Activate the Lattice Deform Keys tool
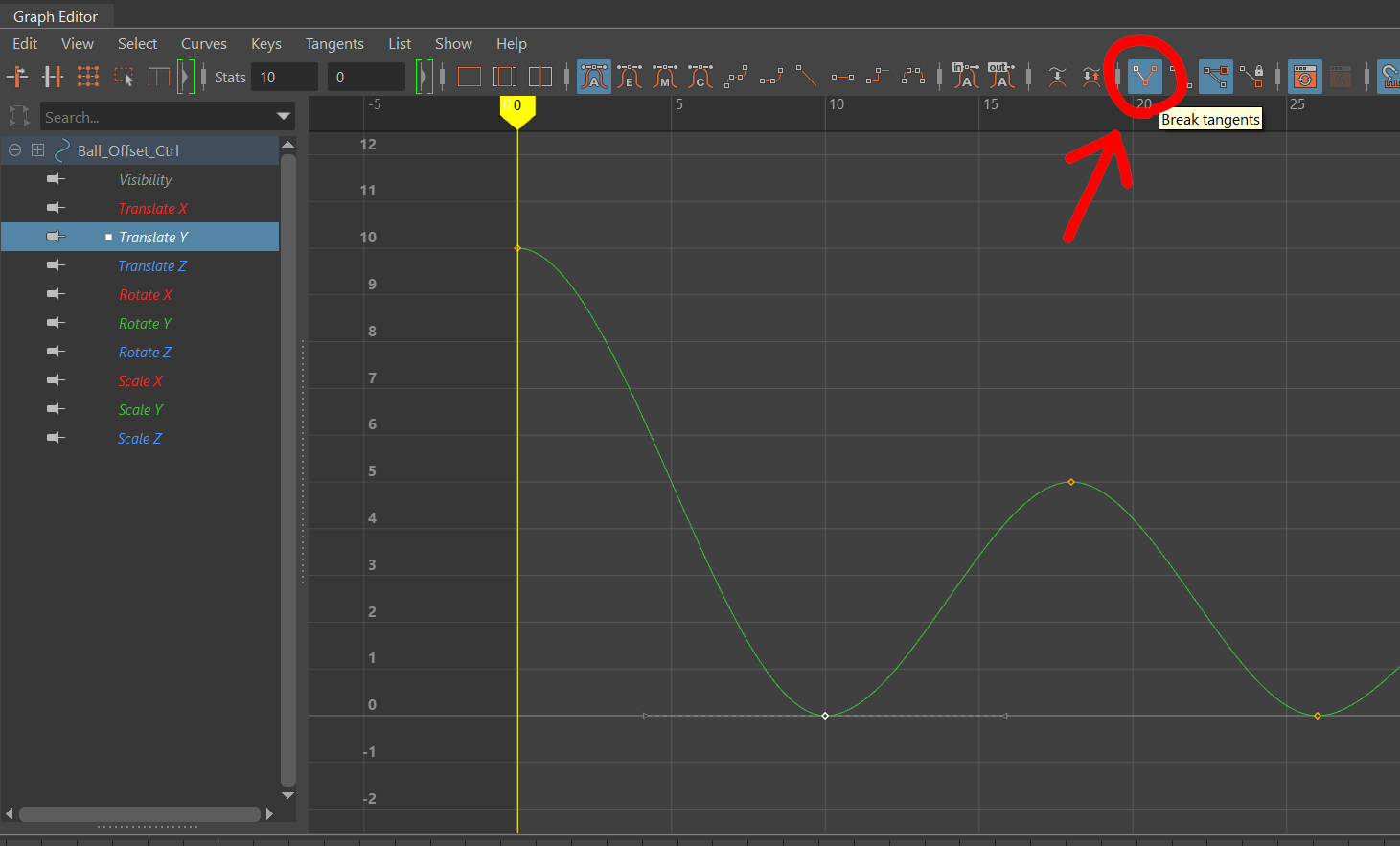The image size is (1400, 846). 88,77
